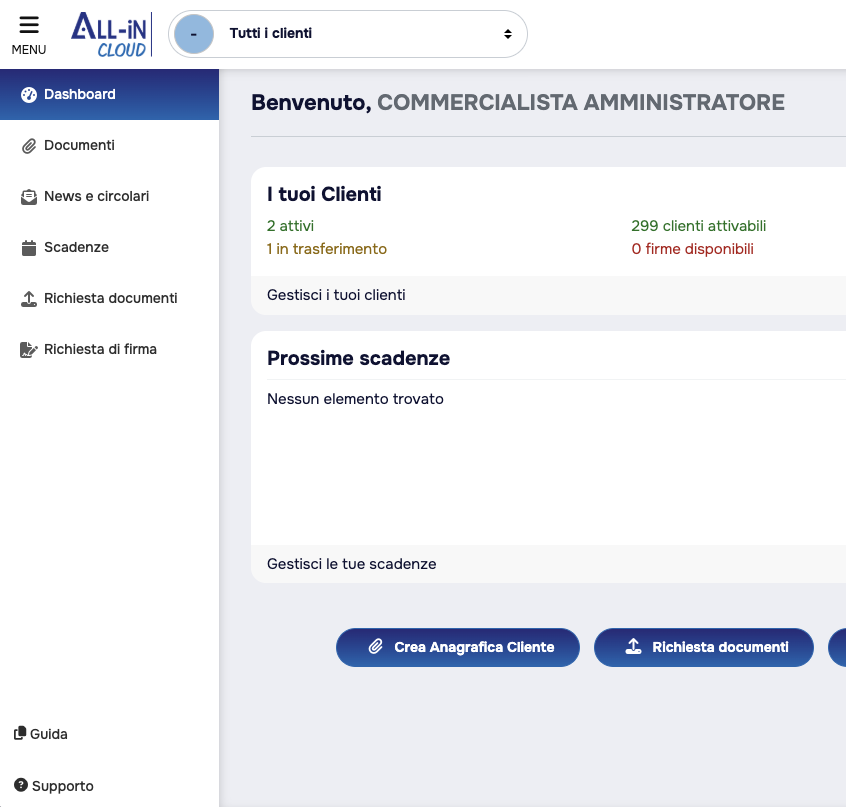This screenshot has width=846, height=807.
Task: Click the Scadenze calendar icon
Action: [x=29, y=248]
